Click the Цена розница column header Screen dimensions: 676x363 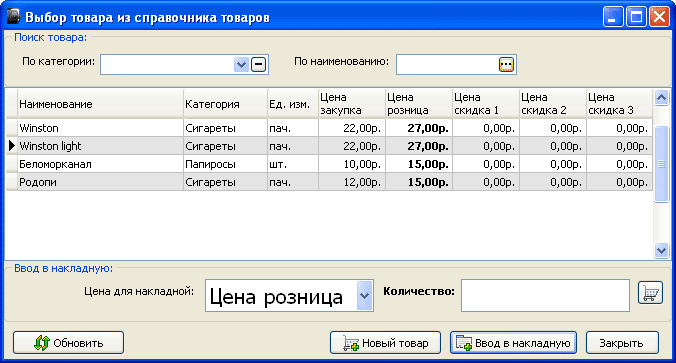click(419, 104)
